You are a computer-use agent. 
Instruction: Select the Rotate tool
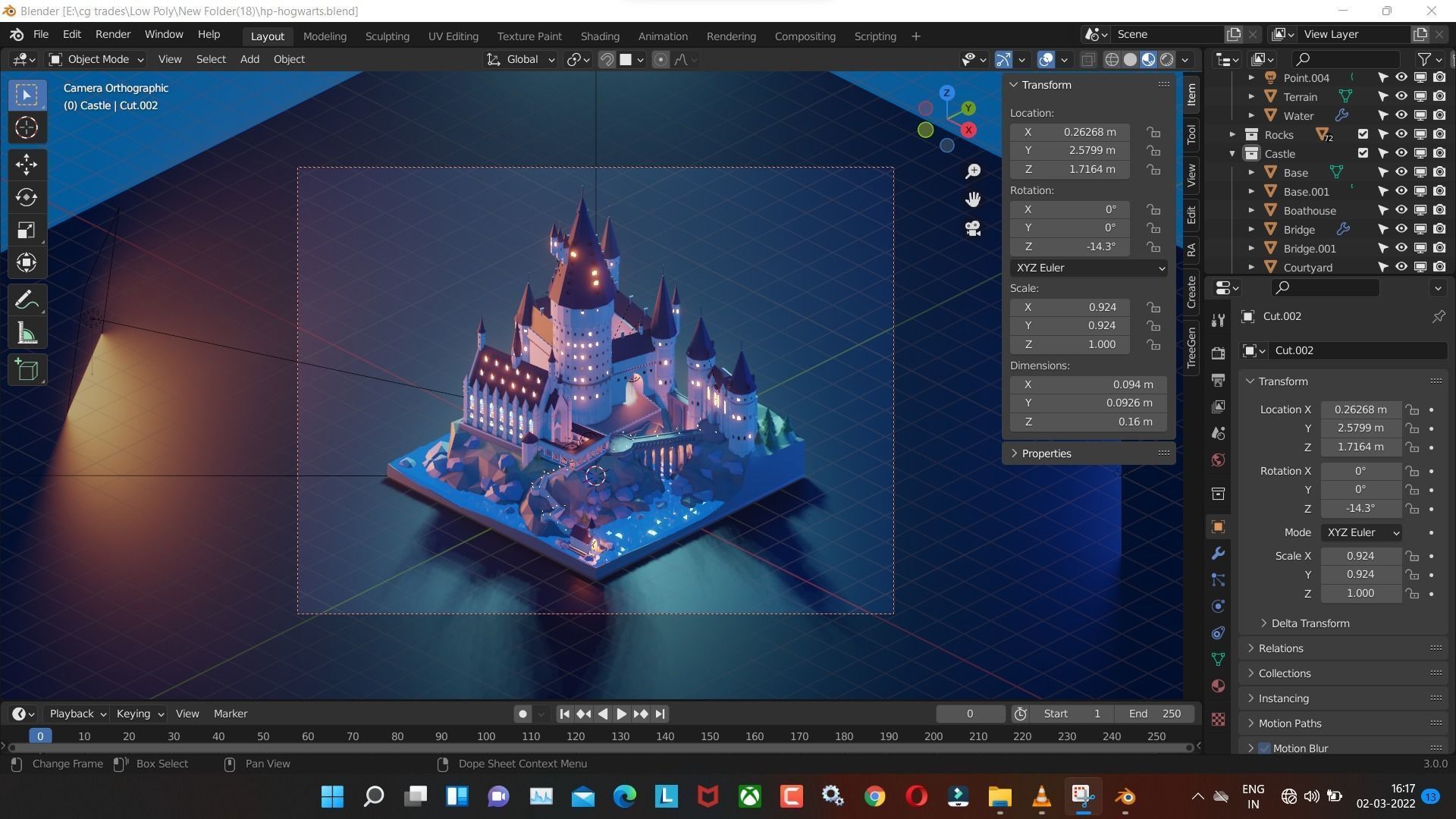pos(27,197)
